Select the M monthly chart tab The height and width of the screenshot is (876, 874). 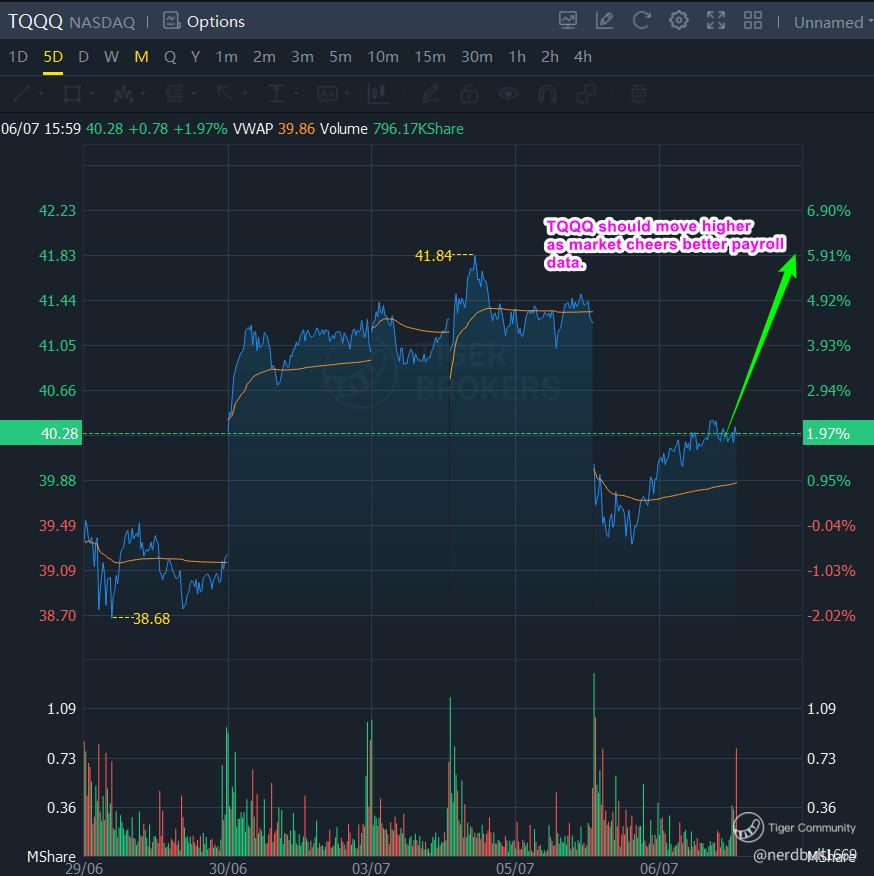(x=141, y=56)
